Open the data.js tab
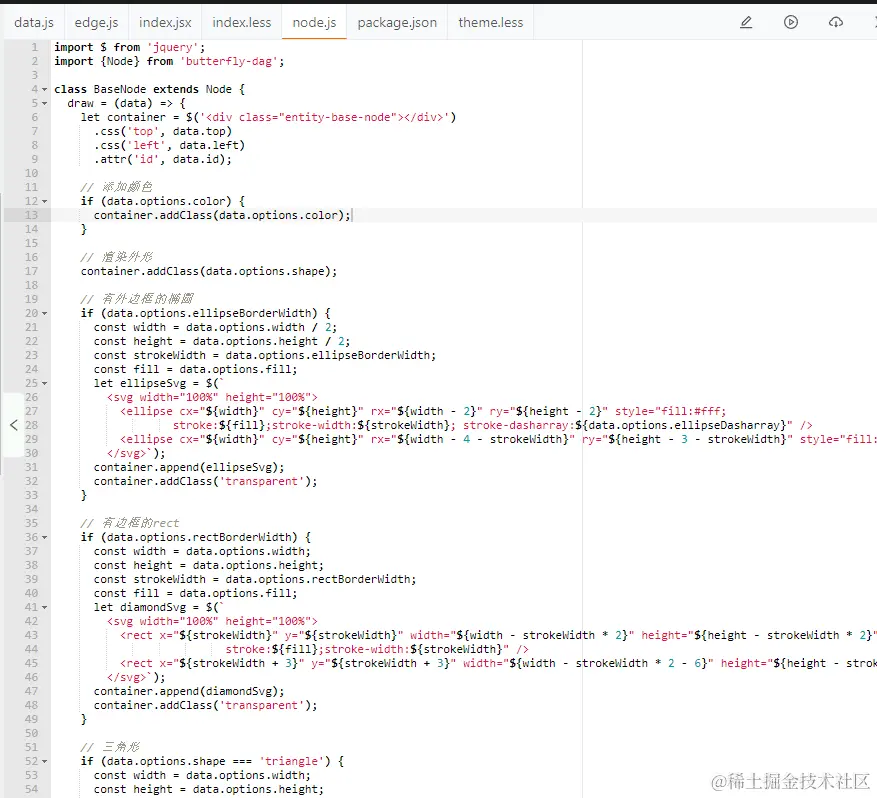 coord(34,22)
